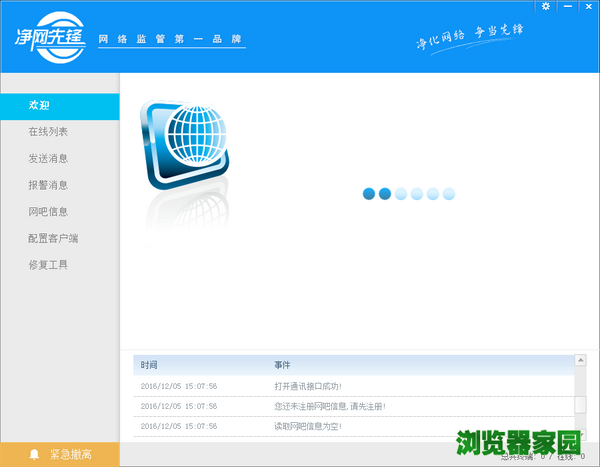This screenshot has width=600, height=467.
Task: Open the 在线列表 section
Action: (48, 132)
